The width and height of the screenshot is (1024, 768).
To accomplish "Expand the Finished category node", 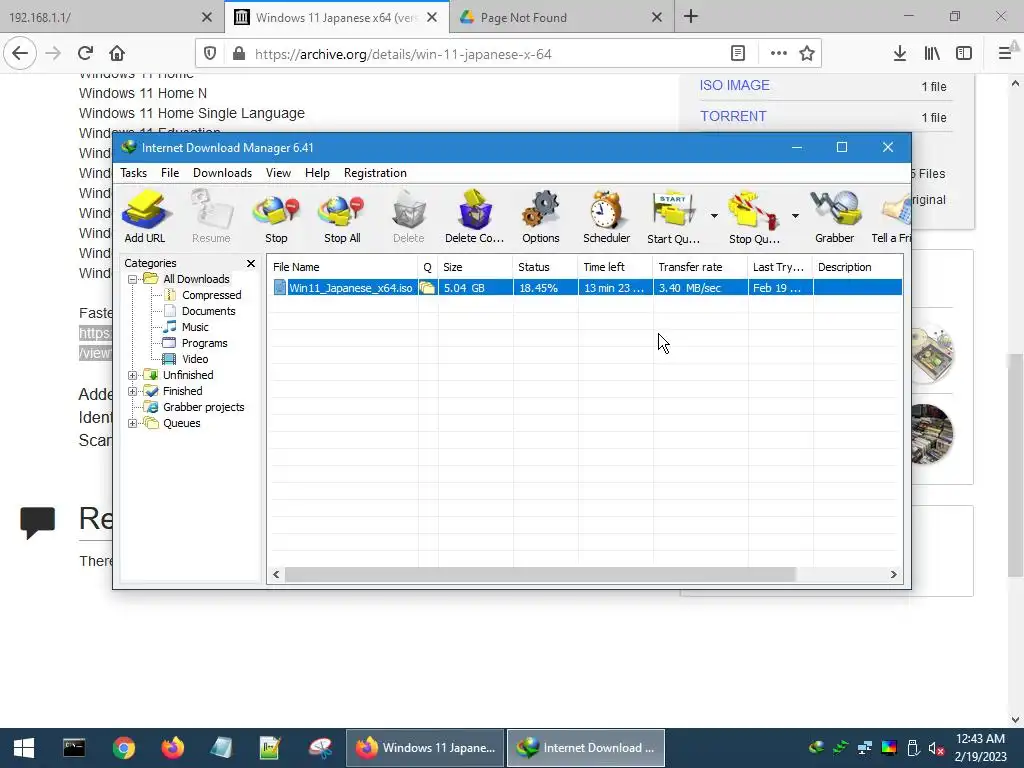I will 133,391.
